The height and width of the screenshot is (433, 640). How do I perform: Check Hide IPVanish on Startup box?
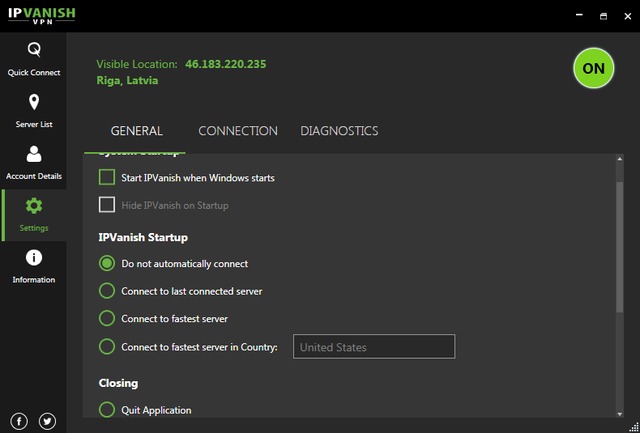click(107, 205)
